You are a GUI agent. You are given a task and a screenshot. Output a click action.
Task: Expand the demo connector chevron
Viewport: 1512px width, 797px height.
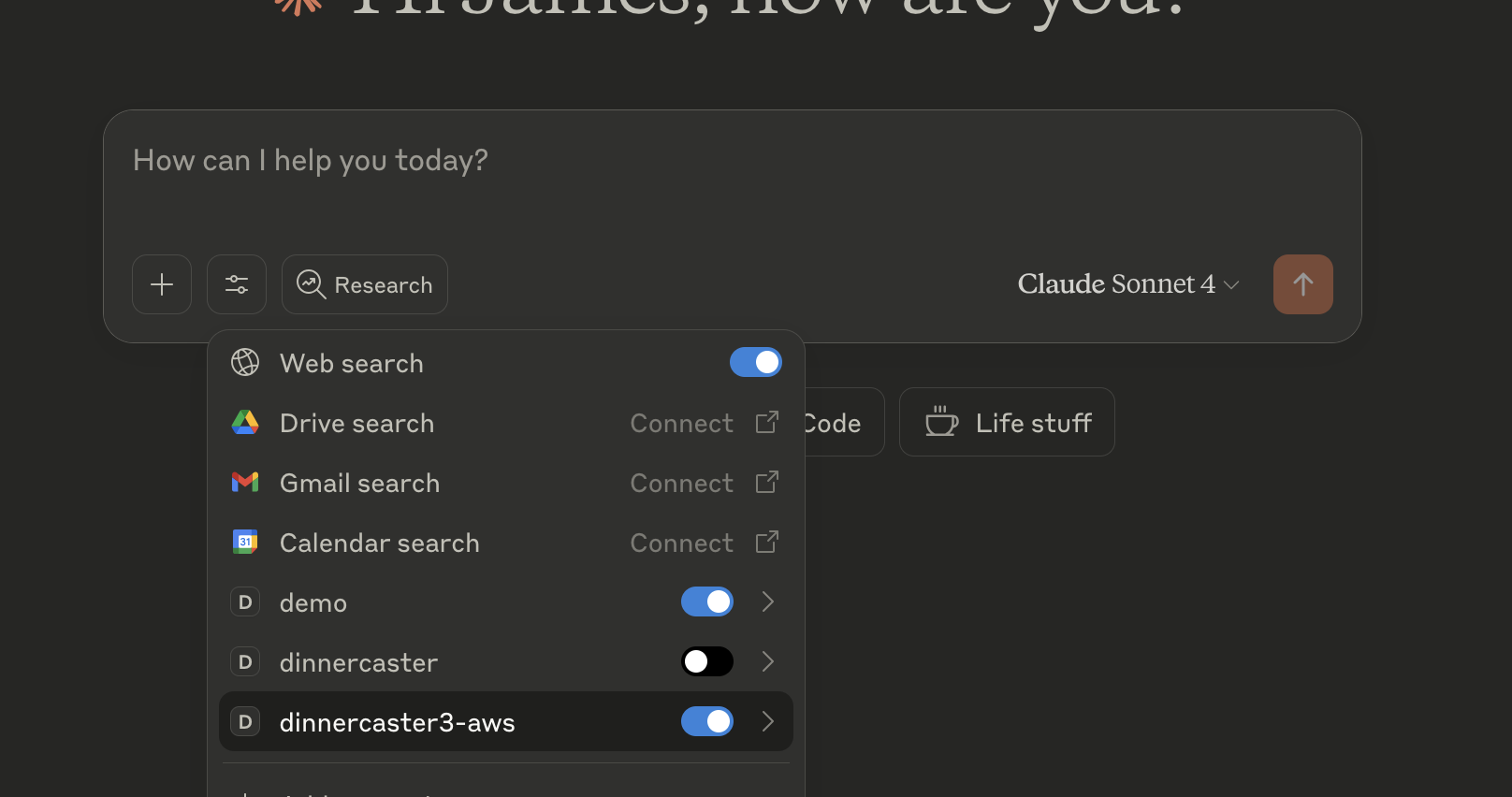coord(767,602)
